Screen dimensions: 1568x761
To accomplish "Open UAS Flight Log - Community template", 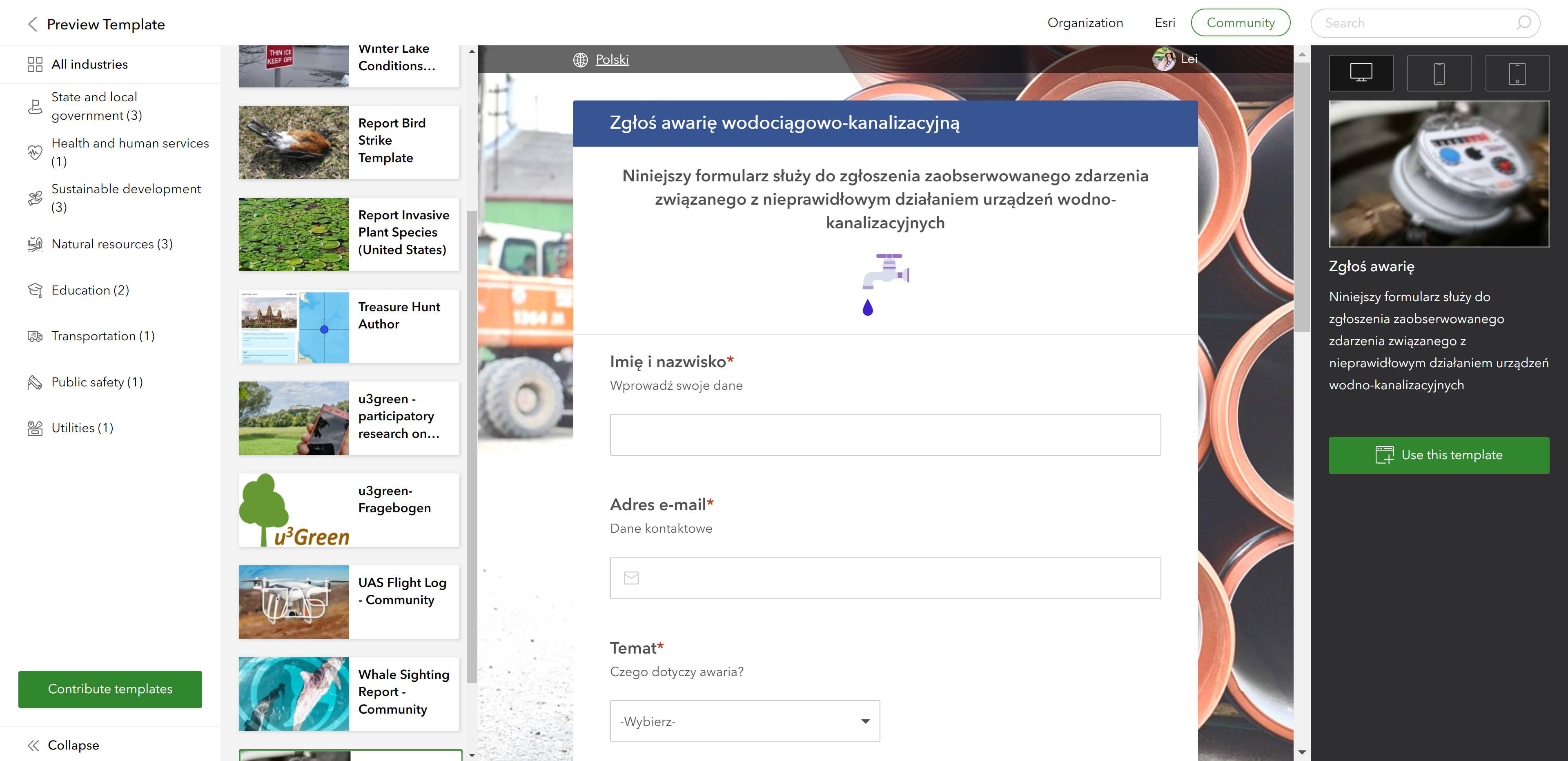I will [349, 602].
